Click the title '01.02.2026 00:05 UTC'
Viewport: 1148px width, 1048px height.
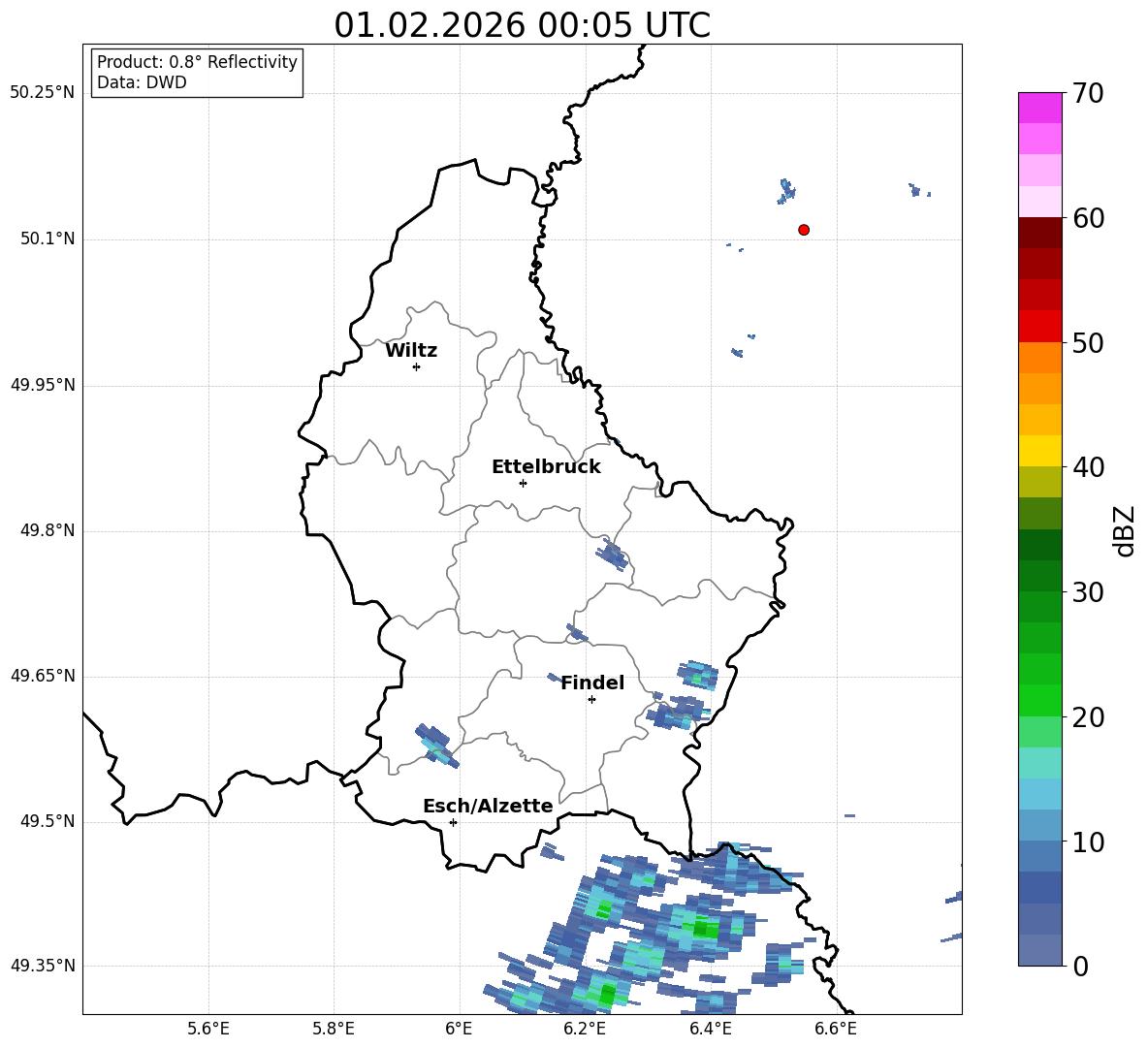[522, 25]
